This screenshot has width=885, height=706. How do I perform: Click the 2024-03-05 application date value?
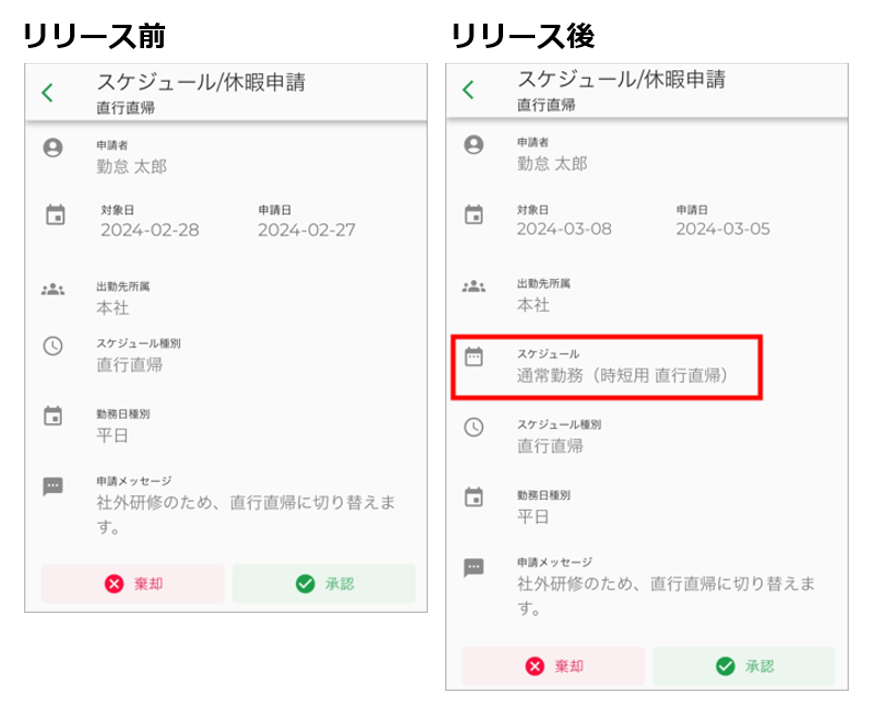[x=723, y=229]
